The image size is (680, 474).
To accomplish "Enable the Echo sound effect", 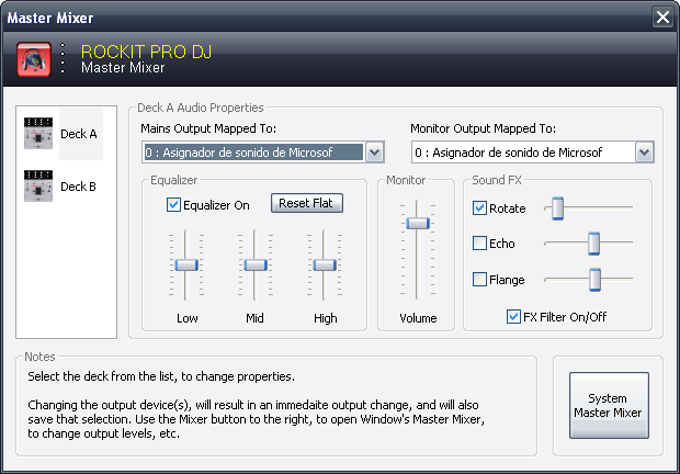I will pyautogui.click(x=479, y=243).
